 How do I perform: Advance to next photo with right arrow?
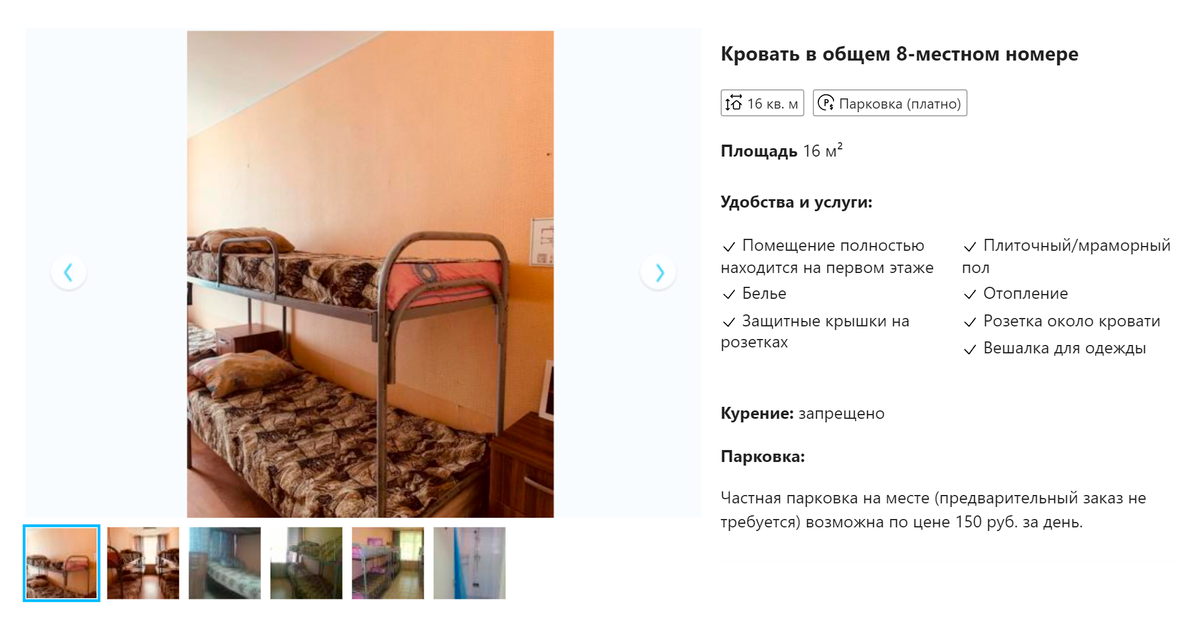(658, 272)
